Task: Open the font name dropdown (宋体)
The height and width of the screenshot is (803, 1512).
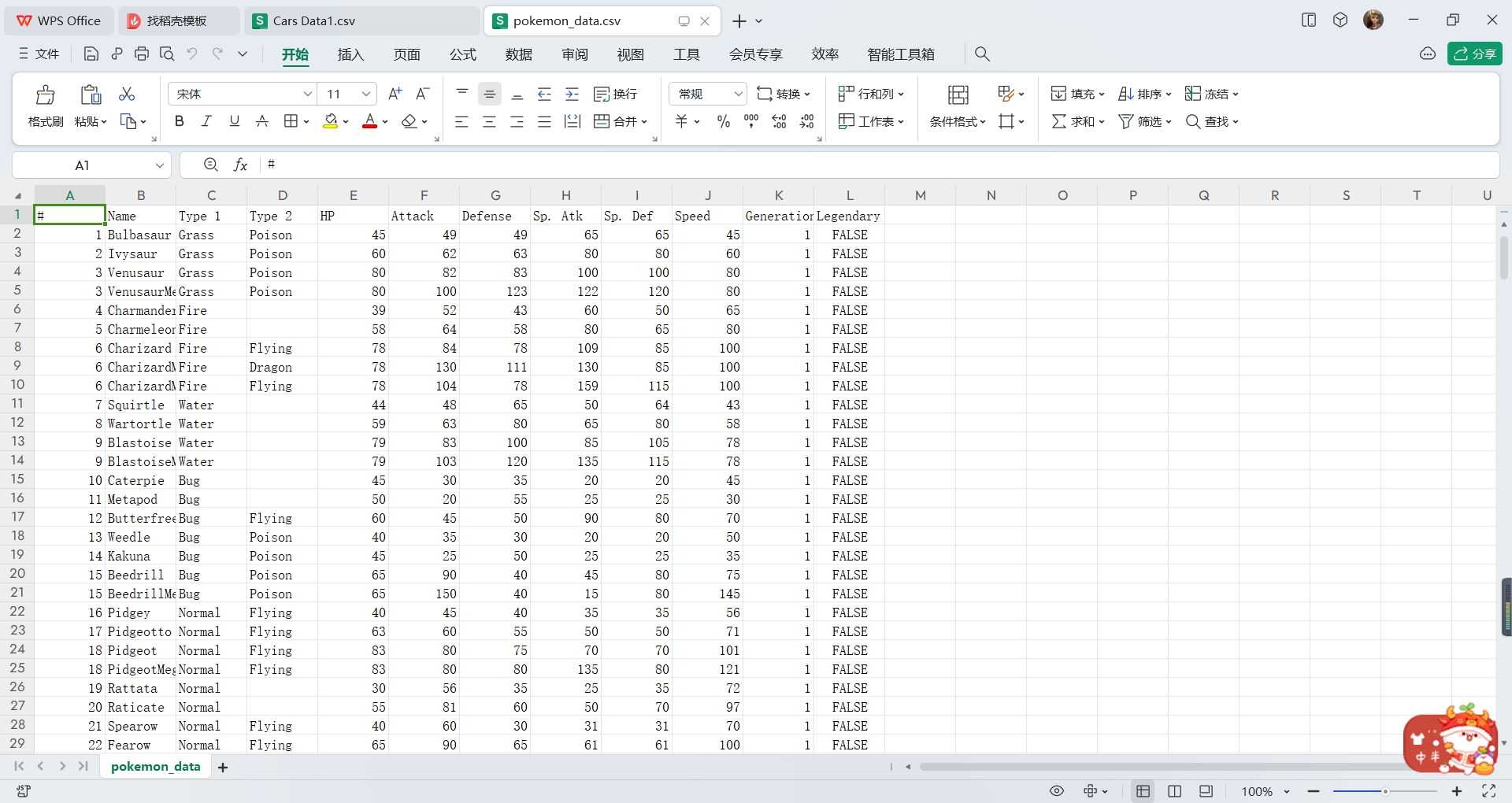Action: [308, 94]
